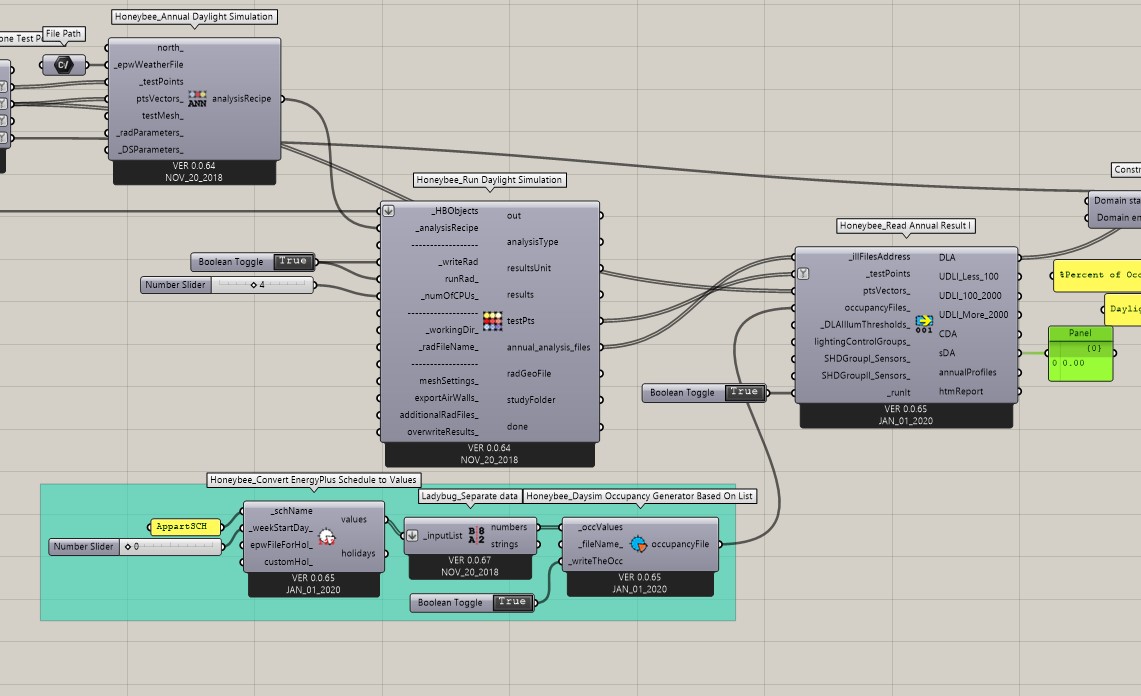The image size is (1141, 696).
Task: Click the annual_analysis_files output
Action: tap(549, 347)
